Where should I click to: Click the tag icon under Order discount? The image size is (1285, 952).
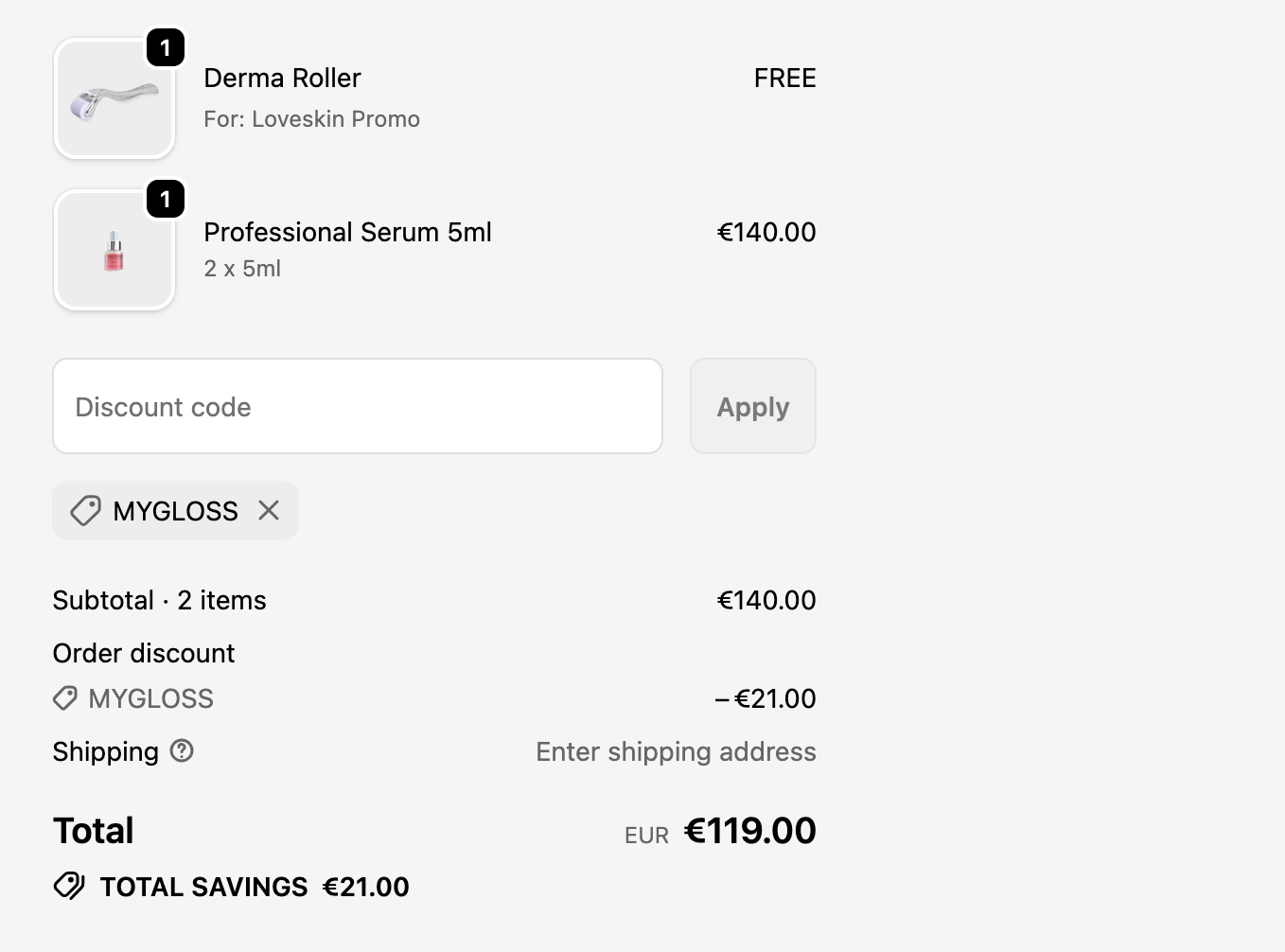coord(65,698)
